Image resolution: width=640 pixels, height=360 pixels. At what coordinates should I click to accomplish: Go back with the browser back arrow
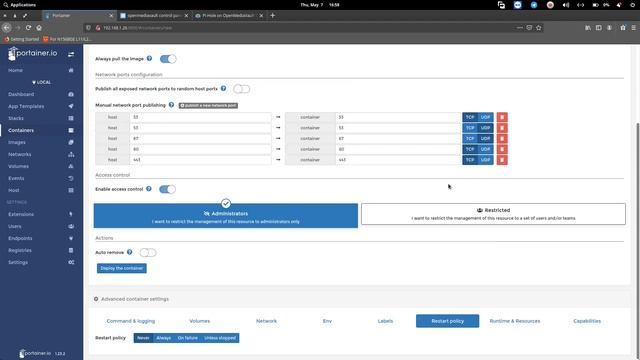coord(7,28)
